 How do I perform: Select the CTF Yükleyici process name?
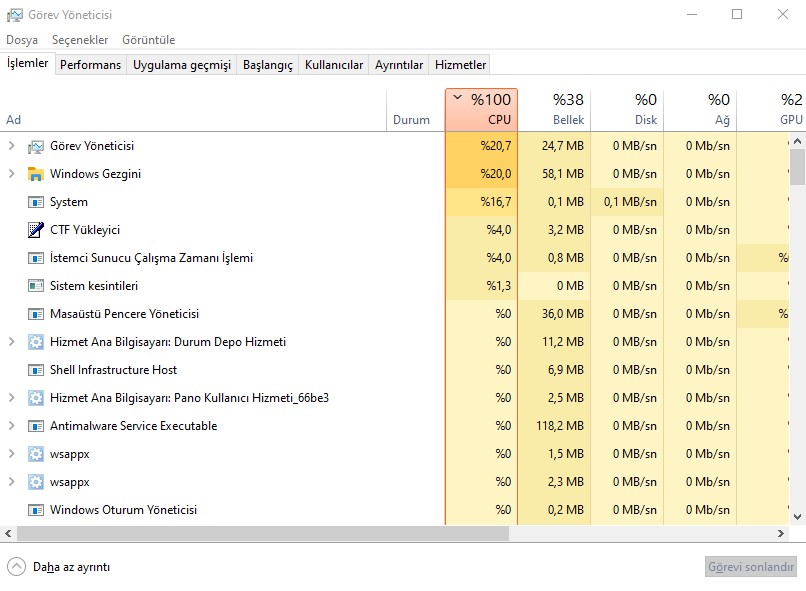(x=85, y=230)
